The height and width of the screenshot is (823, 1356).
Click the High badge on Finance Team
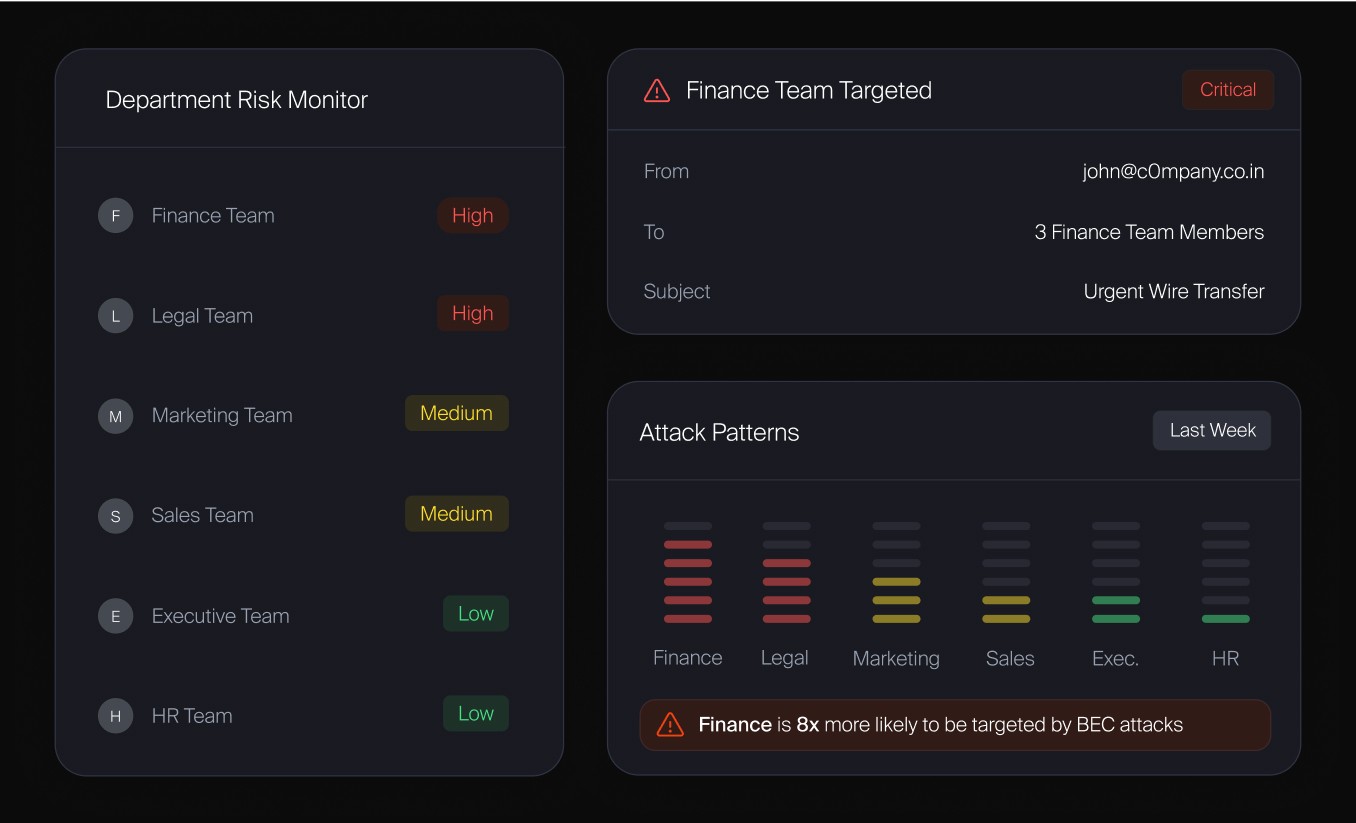pyautogui.click(x=472, y=215)
